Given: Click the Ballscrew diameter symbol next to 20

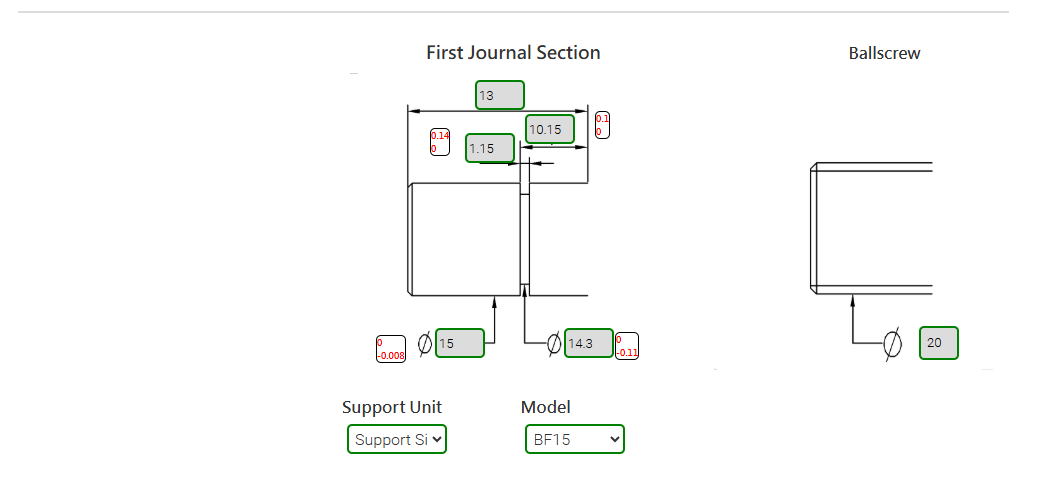Looking at the screenshot, I should (894, 343).
